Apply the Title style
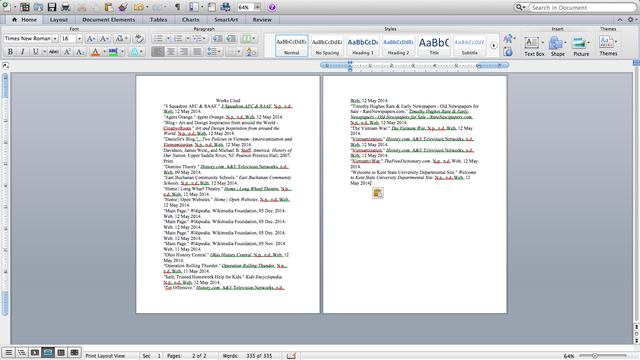This screenshot has height=360, width=640. click(x=434, y=46)
